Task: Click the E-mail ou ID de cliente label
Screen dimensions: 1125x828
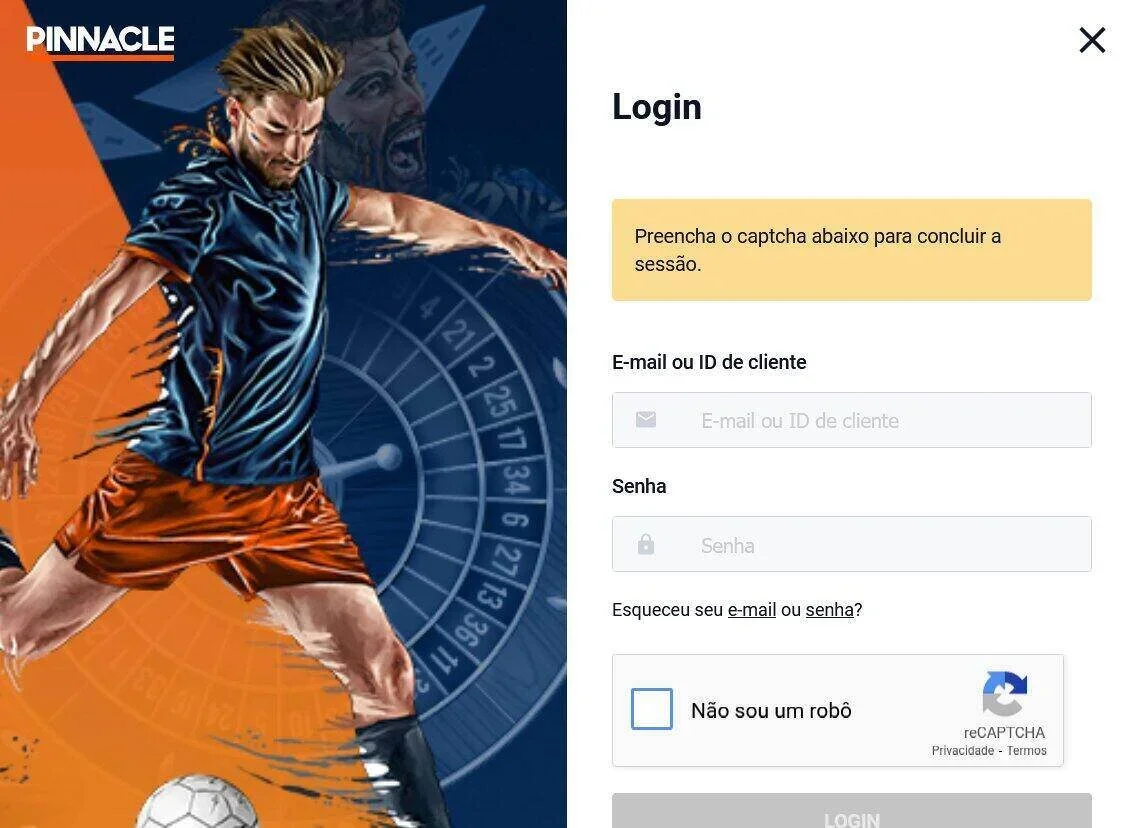Action: pos(709,362)
